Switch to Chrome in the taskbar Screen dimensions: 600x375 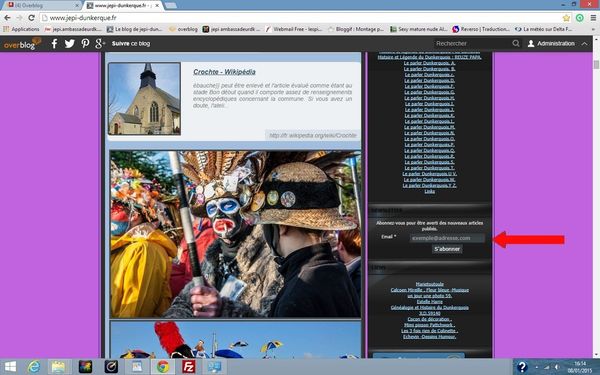click(163, 367)
